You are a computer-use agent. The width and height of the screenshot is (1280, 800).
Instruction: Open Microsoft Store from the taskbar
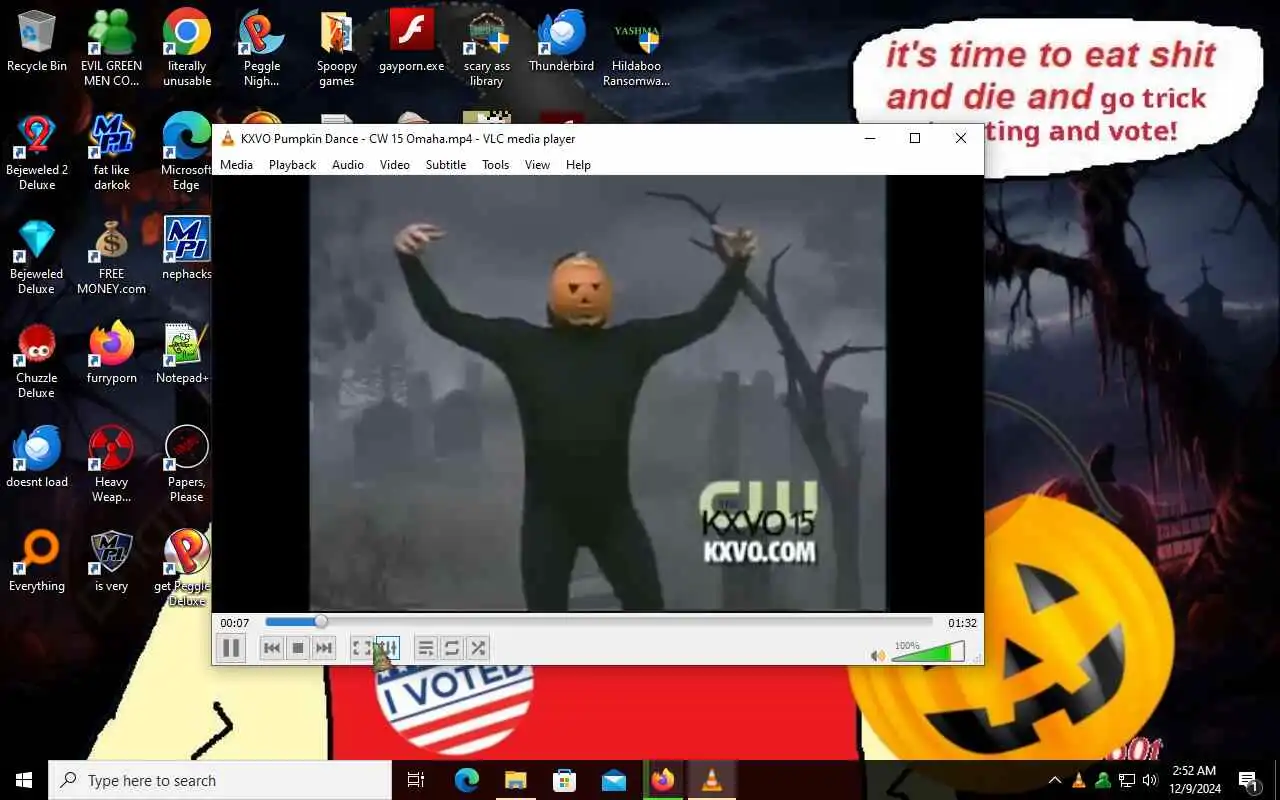(564, 780)
